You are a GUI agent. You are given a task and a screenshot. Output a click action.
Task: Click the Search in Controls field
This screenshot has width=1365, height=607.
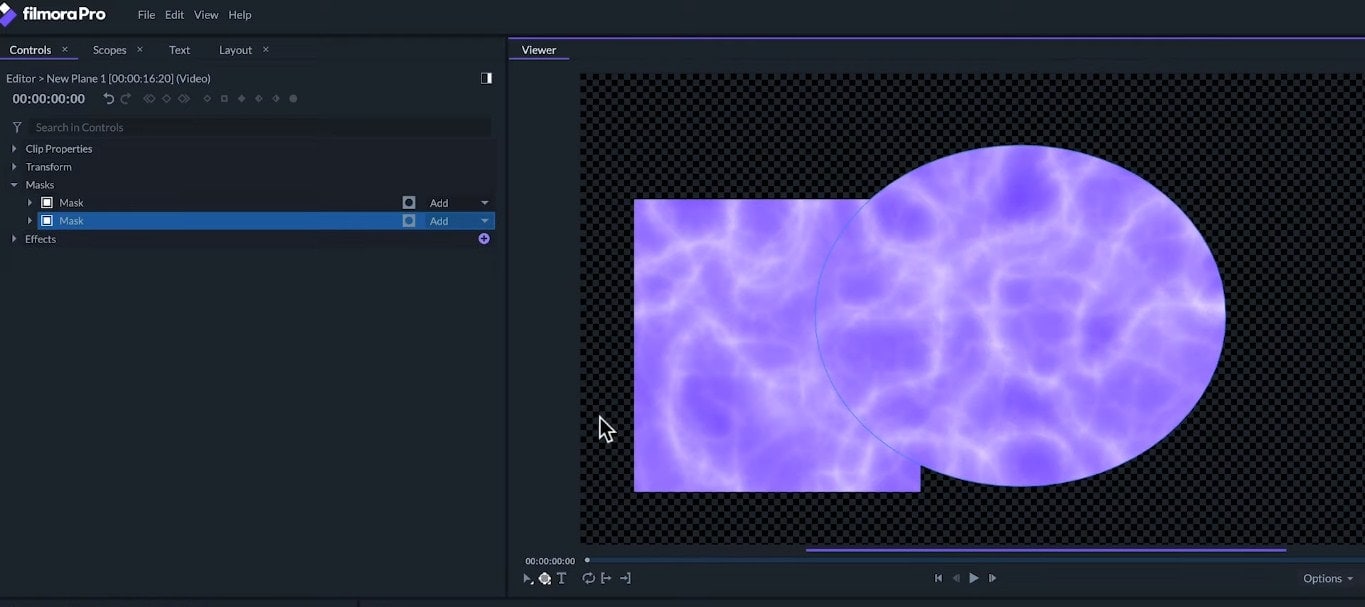pos(260,127)
